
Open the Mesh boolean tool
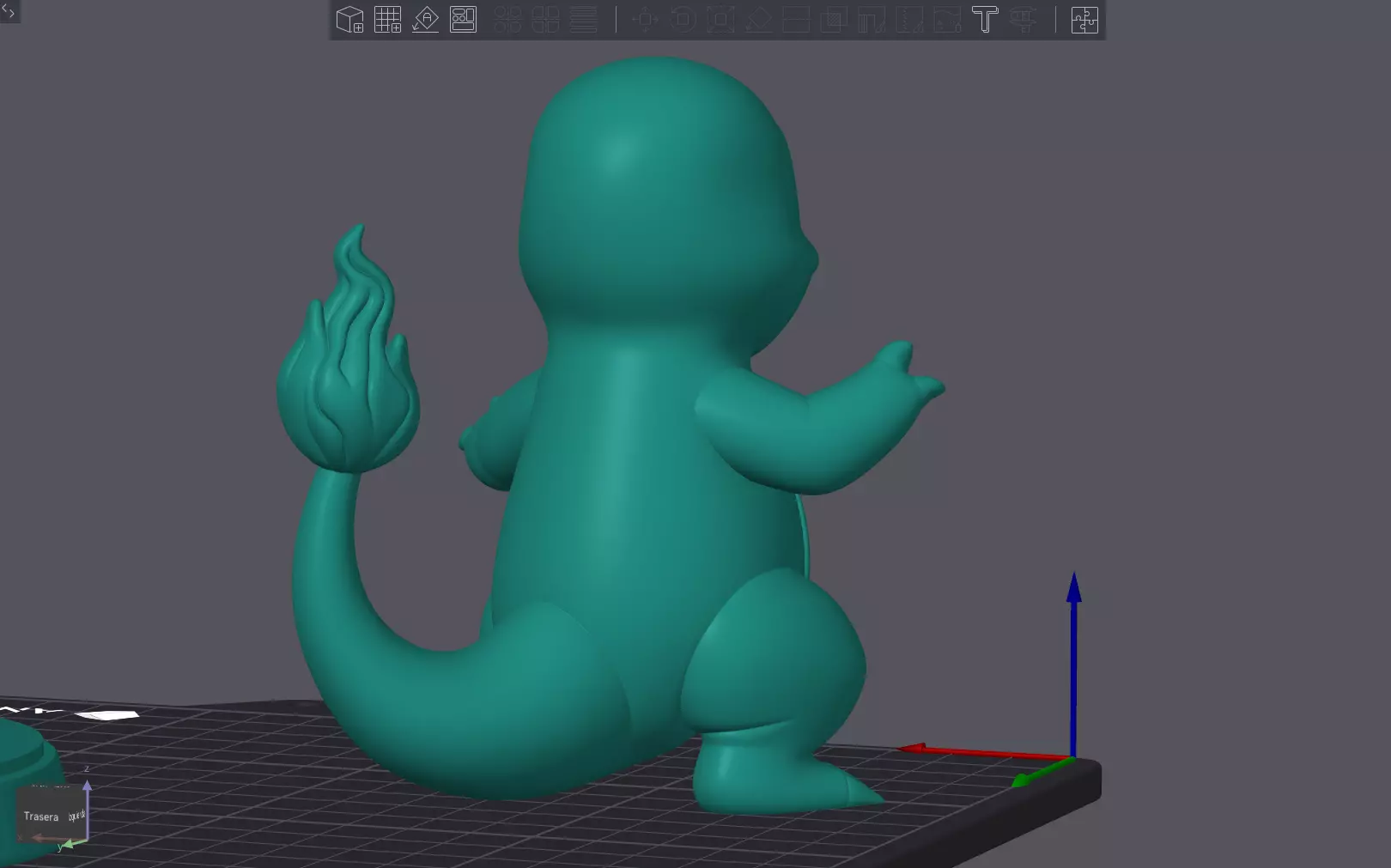tap(834, 19)
